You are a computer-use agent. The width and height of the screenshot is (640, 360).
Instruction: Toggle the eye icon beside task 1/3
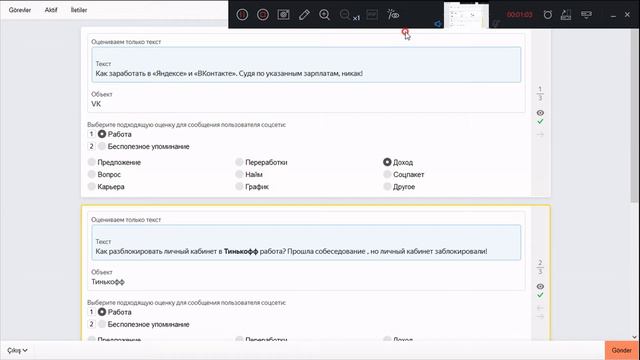(540, 113)
